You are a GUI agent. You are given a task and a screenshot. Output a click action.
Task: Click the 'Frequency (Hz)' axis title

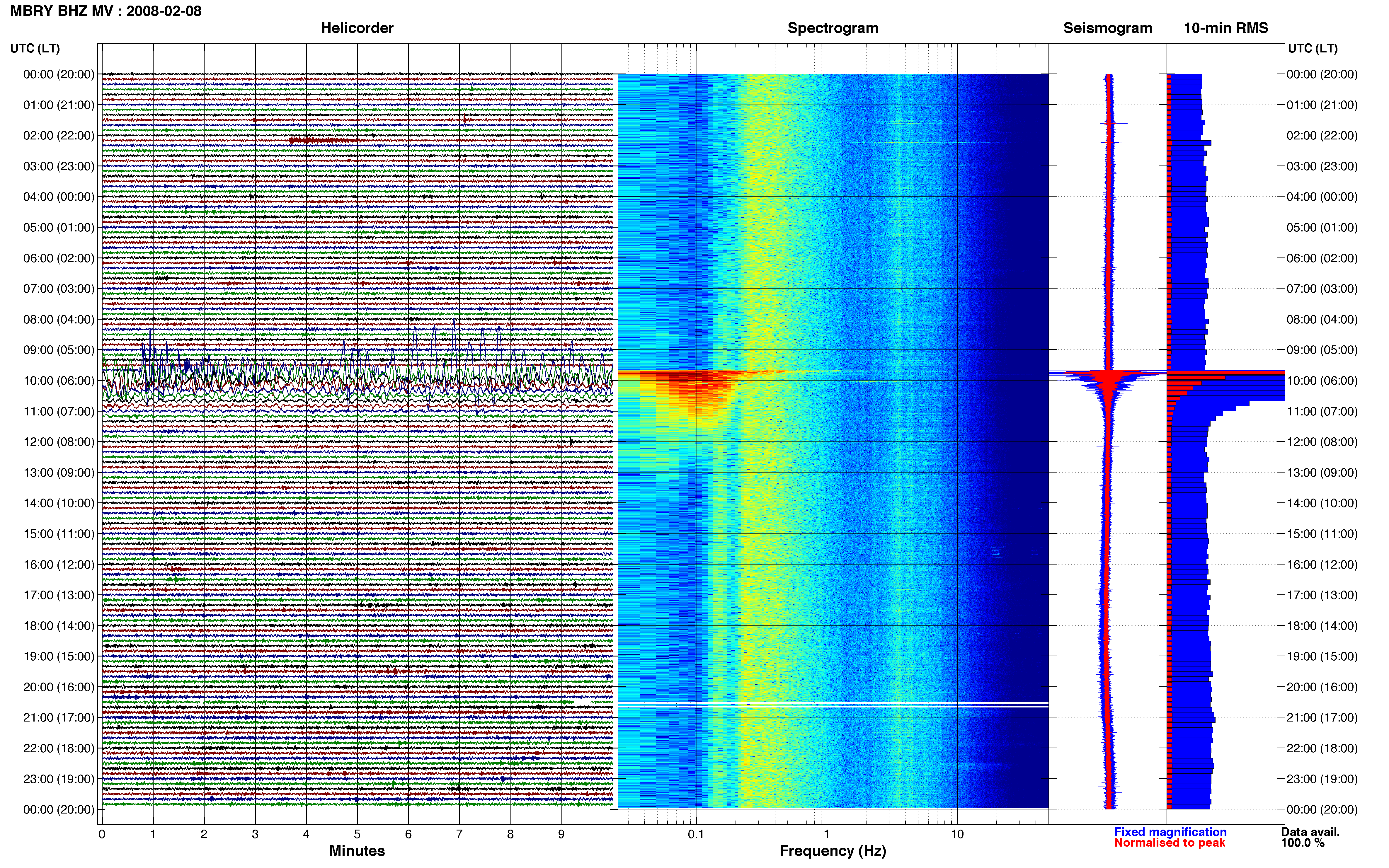pyautogui.click(x=833, y=851)
